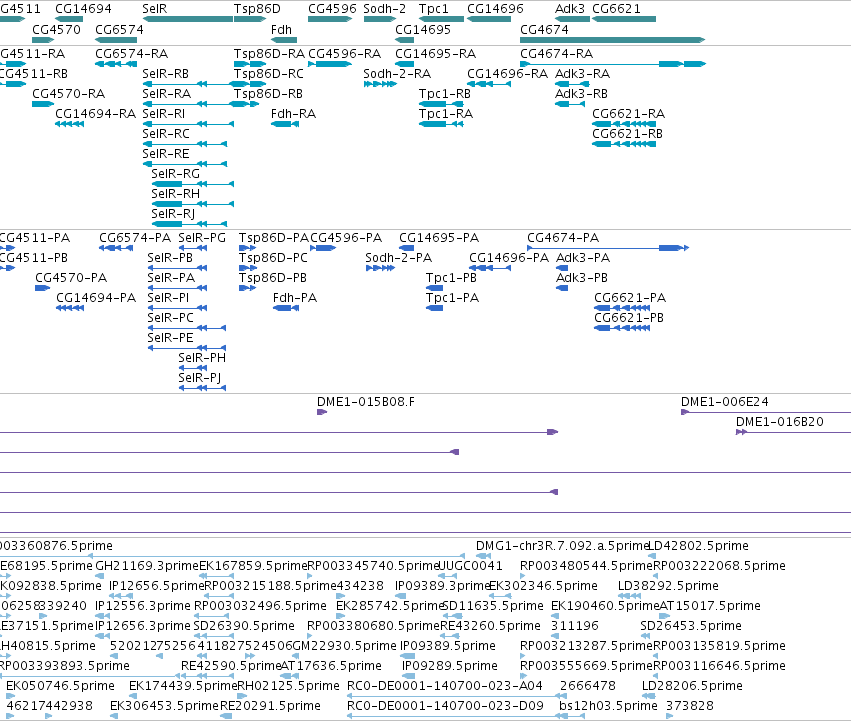Click the SelR-PH protein feature

click(193, 368)
